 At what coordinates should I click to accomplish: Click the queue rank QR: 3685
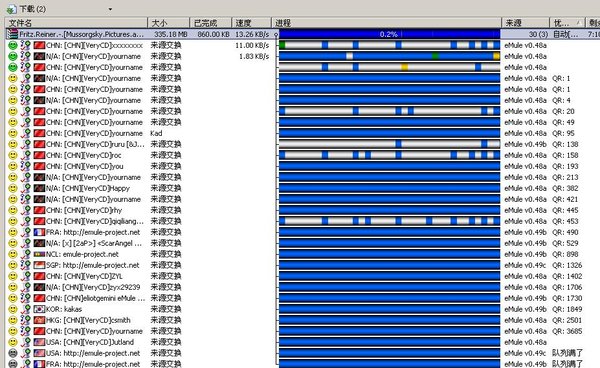click(x=567, y=331)
